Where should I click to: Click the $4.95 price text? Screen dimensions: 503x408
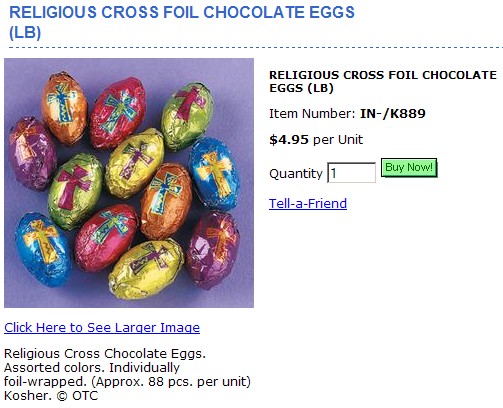click(289, 139)
